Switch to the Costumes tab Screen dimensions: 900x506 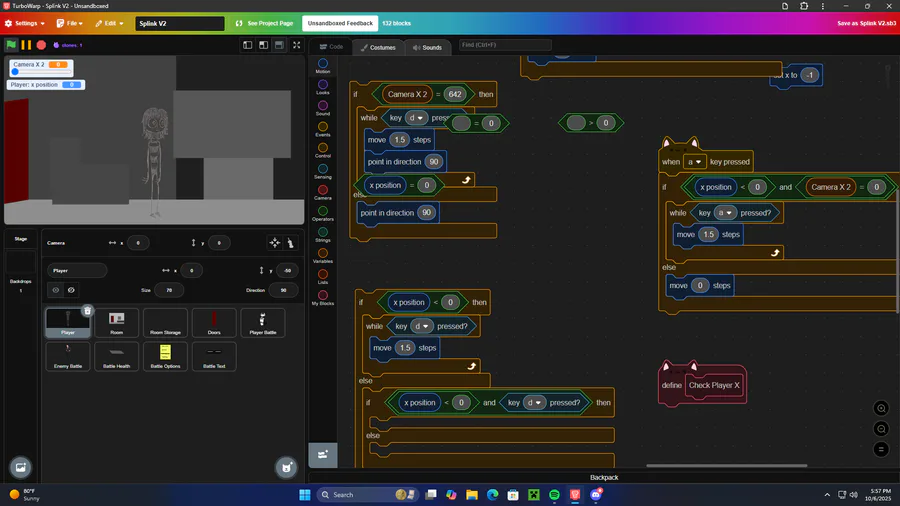click(378, 48)
